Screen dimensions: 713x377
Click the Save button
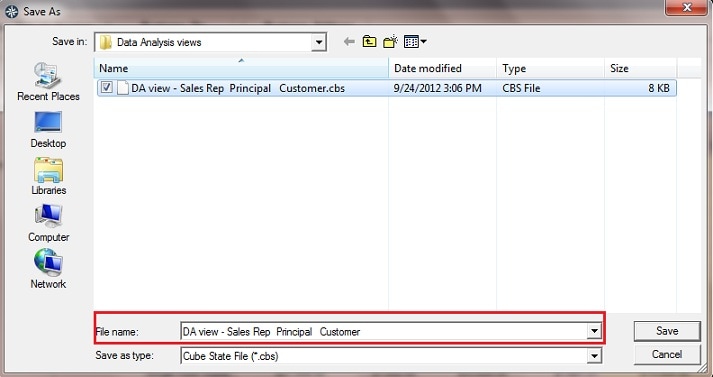tap(667, 331)
